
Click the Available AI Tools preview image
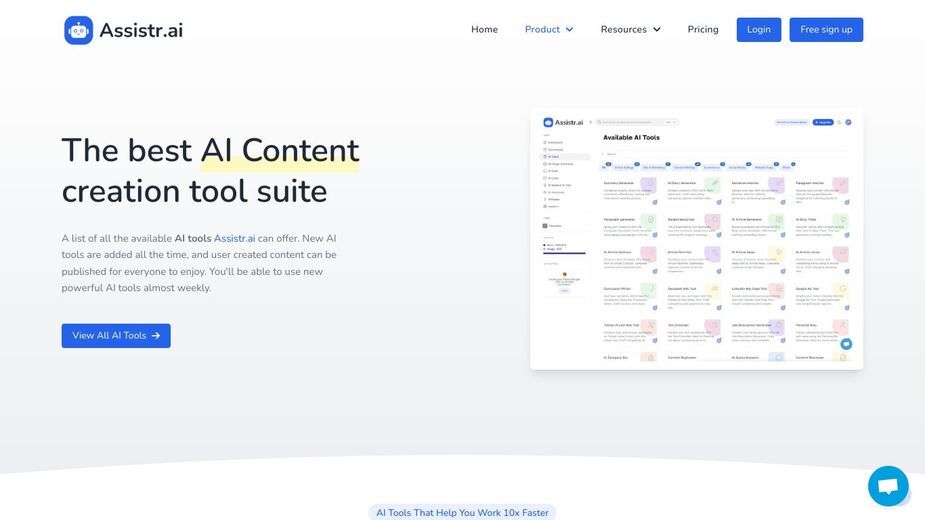(696, 239)
